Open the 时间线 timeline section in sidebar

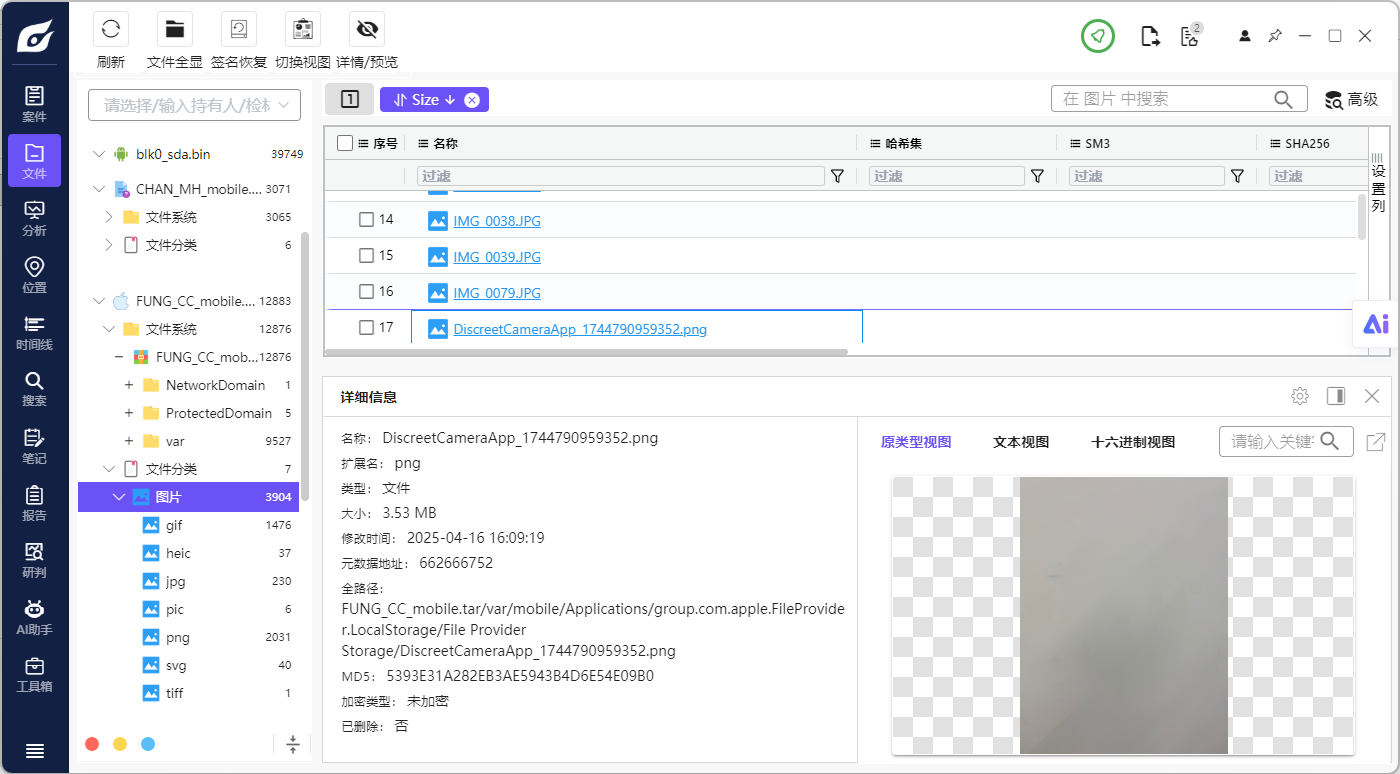coord(34,332)
